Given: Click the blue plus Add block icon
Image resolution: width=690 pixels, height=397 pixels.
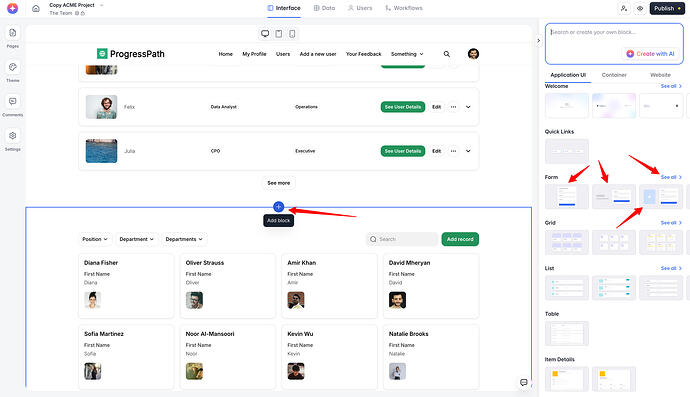Looking at the screenshot, I should point(279,207).
